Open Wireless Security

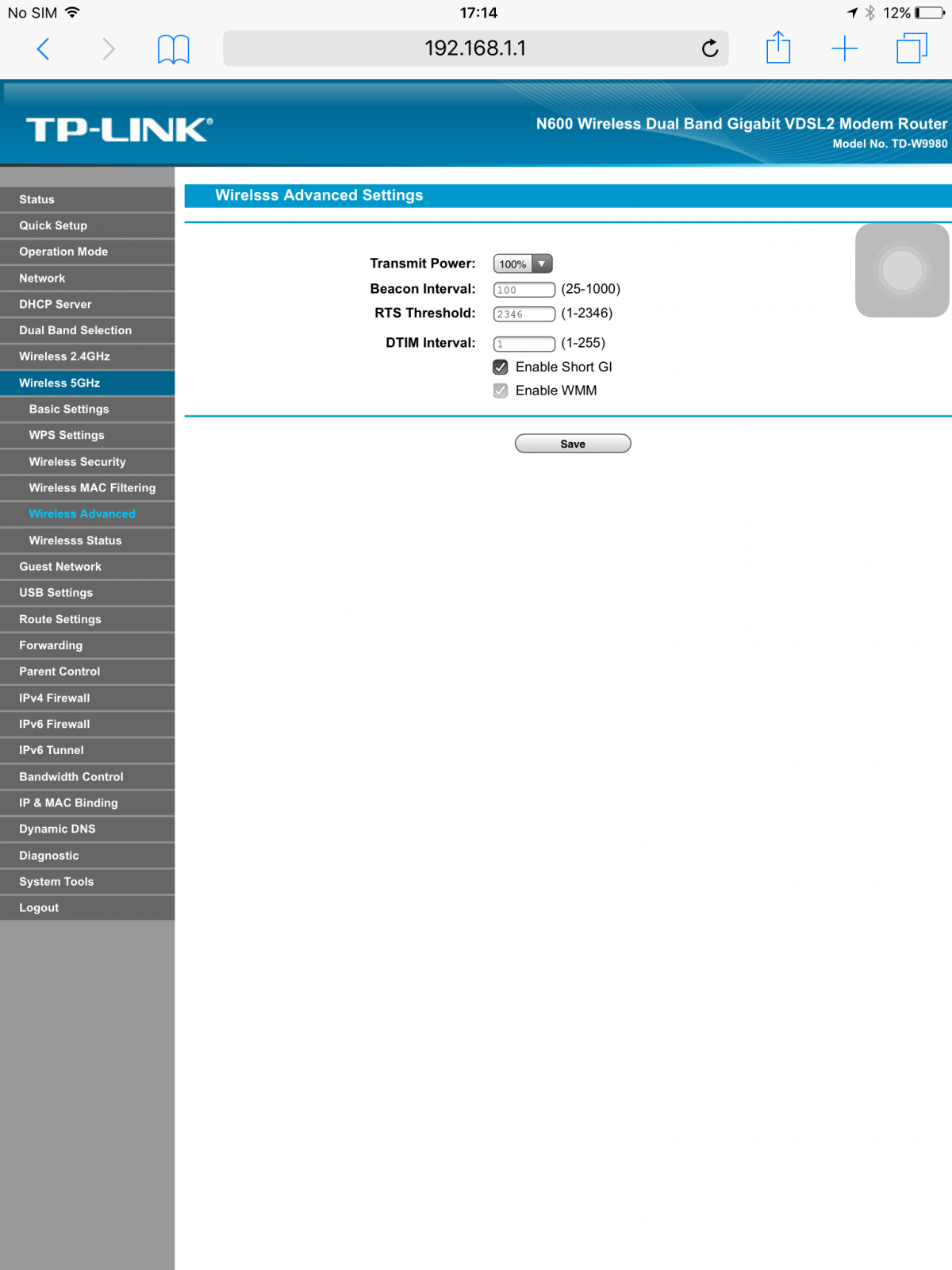pyautogui.click(x=87, y=461)
